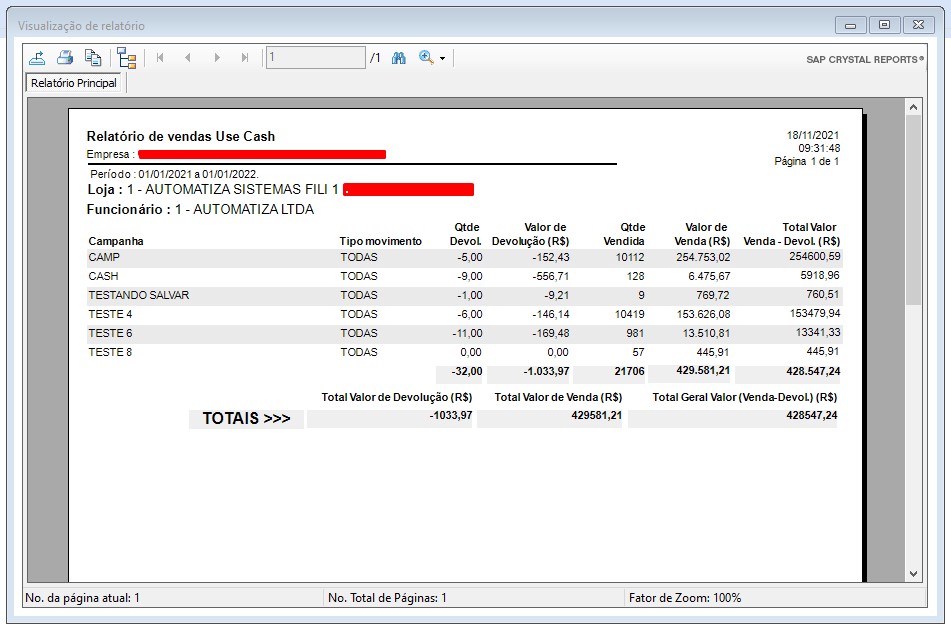Click the Export Report icon
The width and height of the screenshot is (951, 630).
click(37, 58)
